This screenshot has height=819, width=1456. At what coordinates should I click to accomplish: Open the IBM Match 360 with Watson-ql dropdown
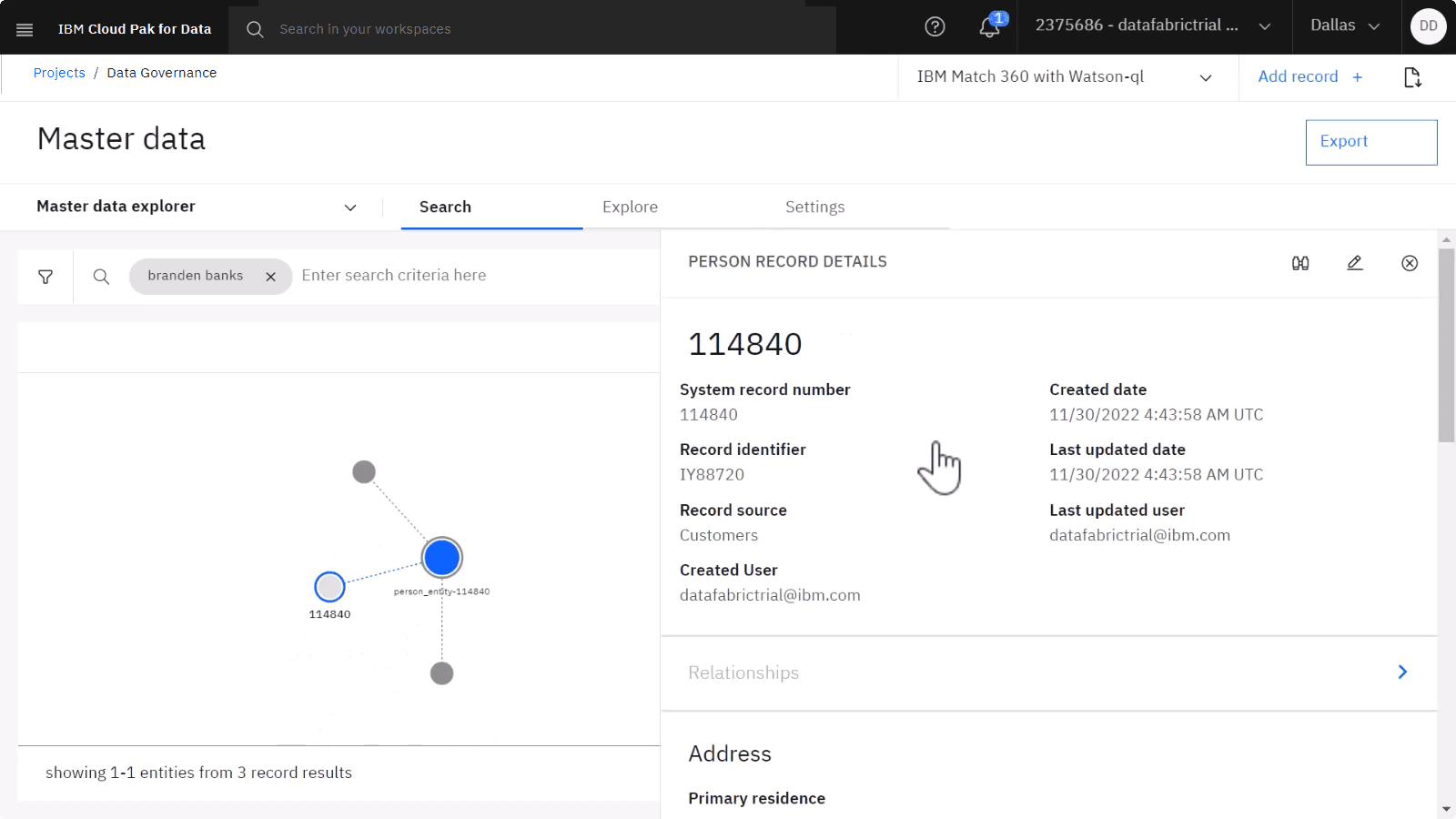click(1067, 77)
